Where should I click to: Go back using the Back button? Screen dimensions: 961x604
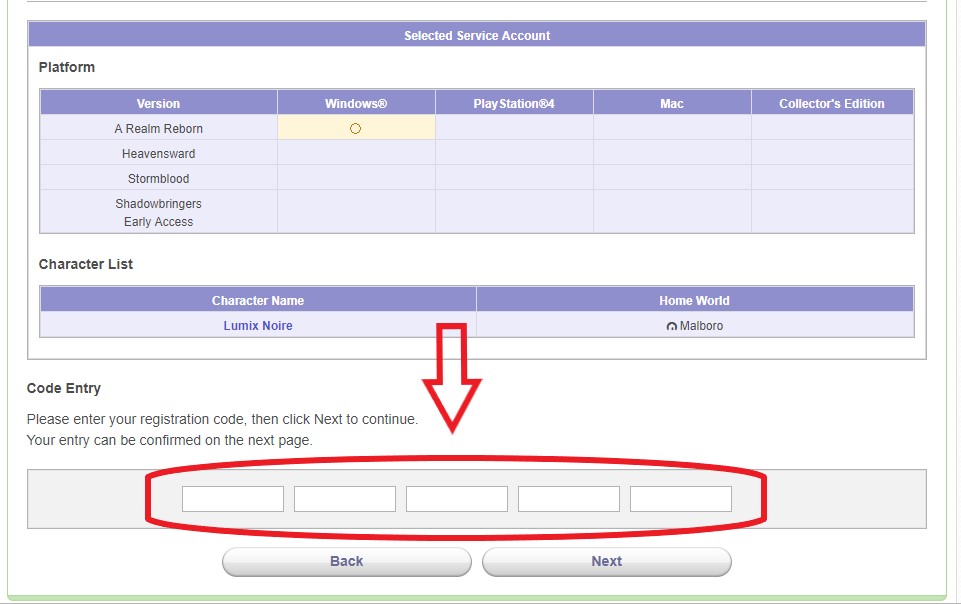pos(346,561)
